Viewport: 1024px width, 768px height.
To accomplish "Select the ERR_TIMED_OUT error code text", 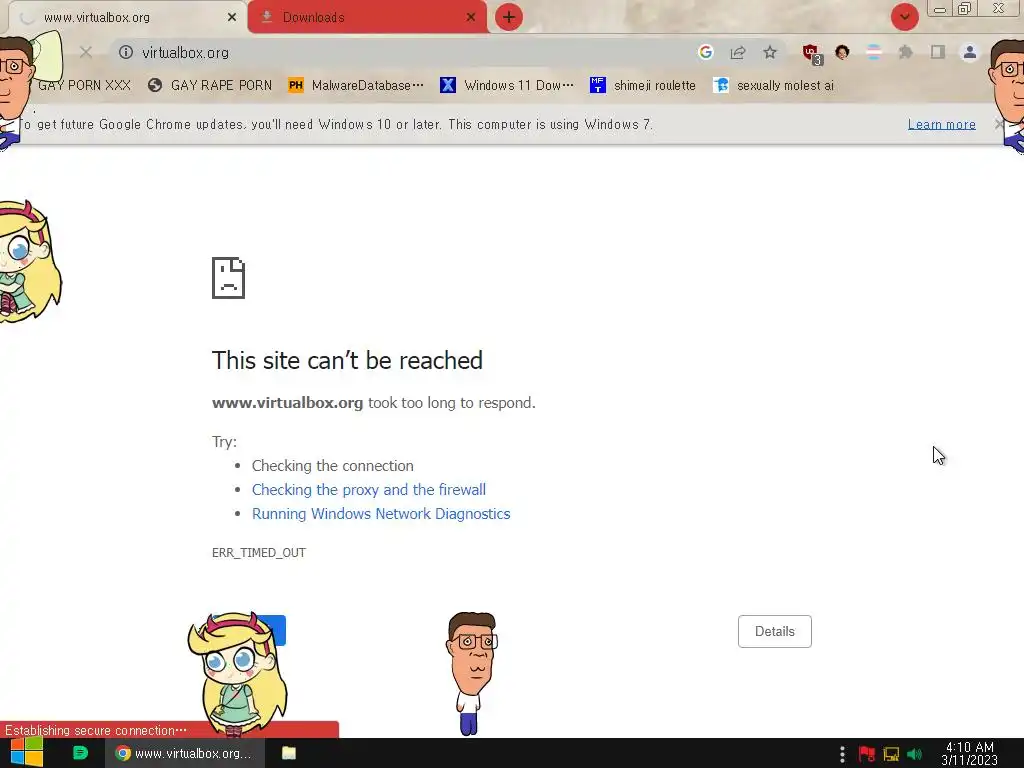I will click(259, 552).
